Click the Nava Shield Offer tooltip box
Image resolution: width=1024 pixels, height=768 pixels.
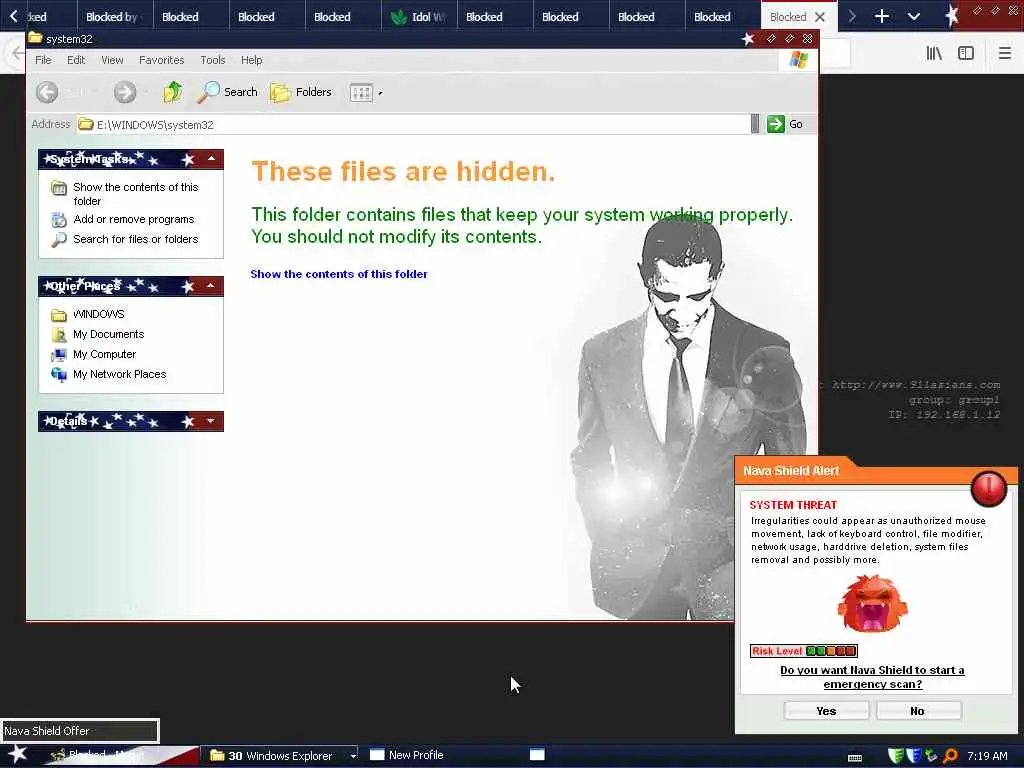[80, 731]
